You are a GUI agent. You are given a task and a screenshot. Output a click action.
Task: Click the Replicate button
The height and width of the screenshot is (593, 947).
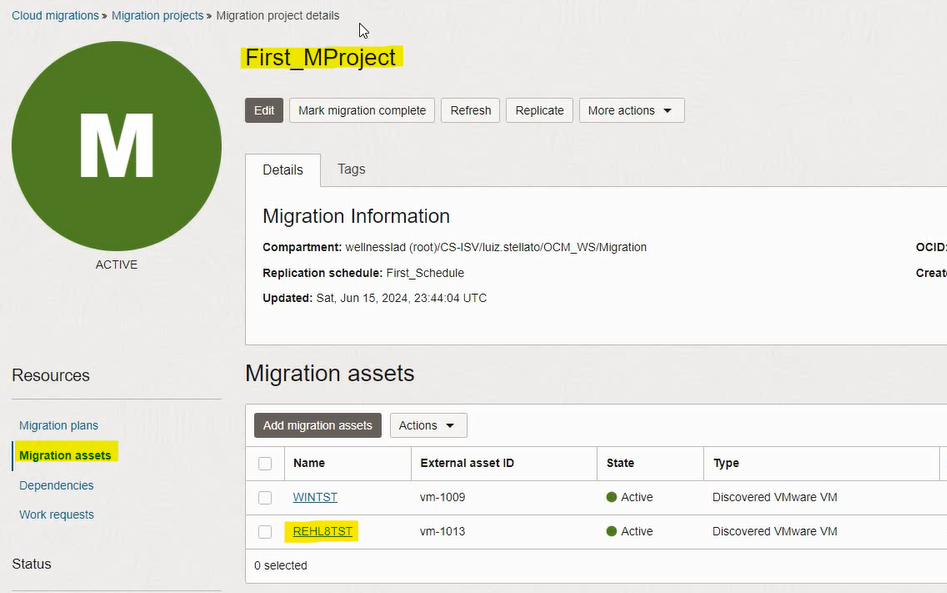[x=540, y=110]
